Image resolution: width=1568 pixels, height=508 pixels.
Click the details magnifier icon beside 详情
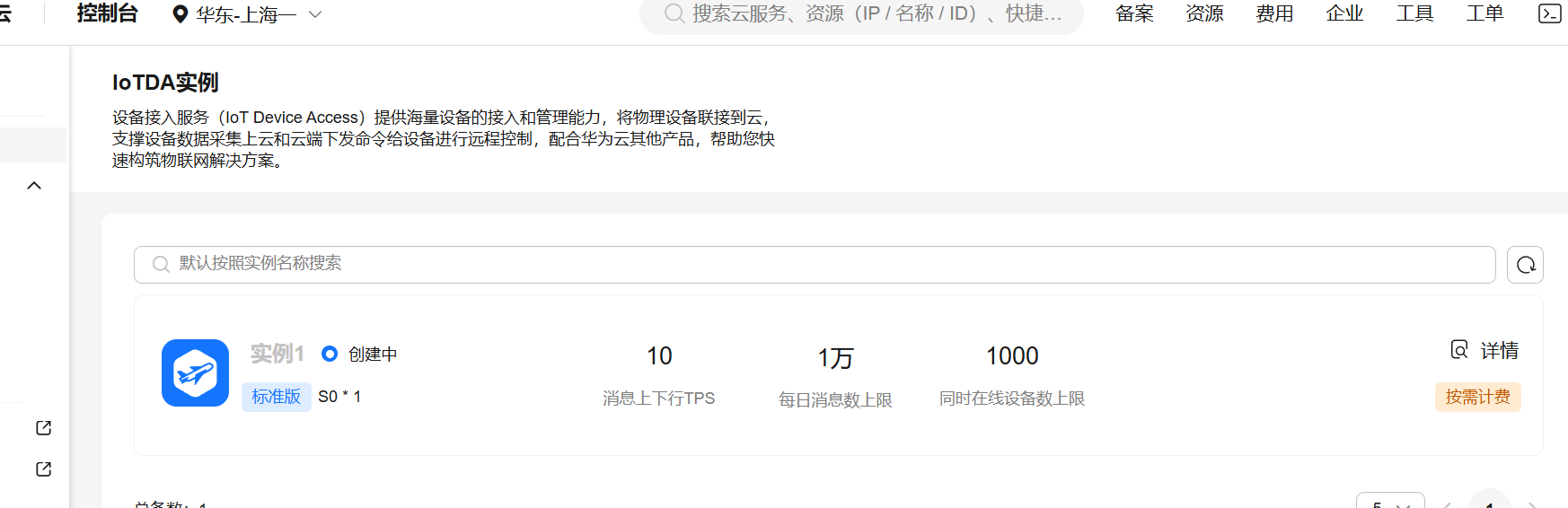pos(1459,350)
